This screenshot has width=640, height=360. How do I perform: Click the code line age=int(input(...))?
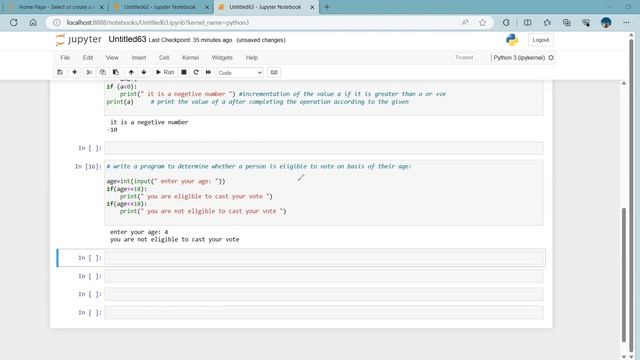coord(166,181)
